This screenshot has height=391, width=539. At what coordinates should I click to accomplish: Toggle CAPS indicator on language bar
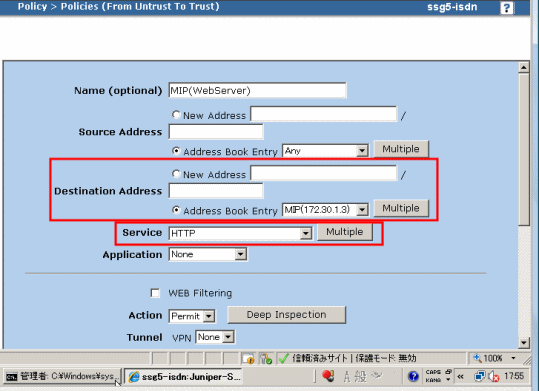(433, 372)
